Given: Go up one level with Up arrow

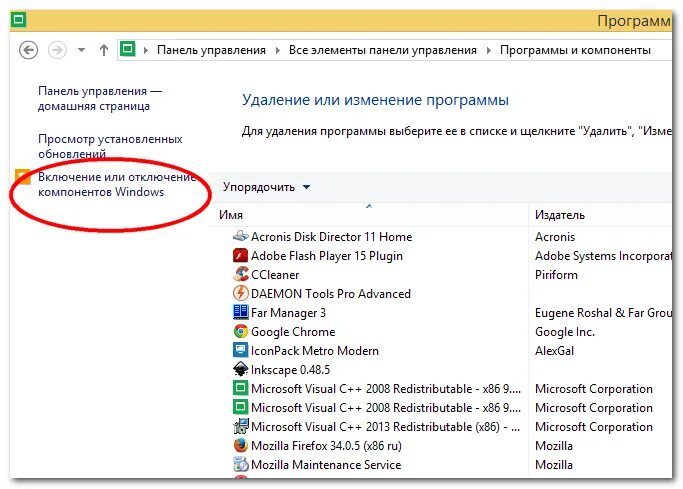Looking at the screenshot, I should (104, 50).
